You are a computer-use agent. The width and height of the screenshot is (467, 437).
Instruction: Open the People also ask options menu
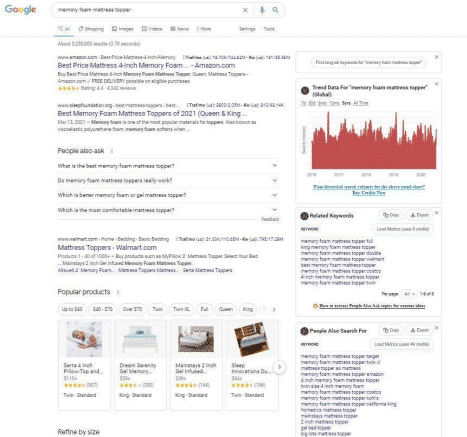[112, 151]
